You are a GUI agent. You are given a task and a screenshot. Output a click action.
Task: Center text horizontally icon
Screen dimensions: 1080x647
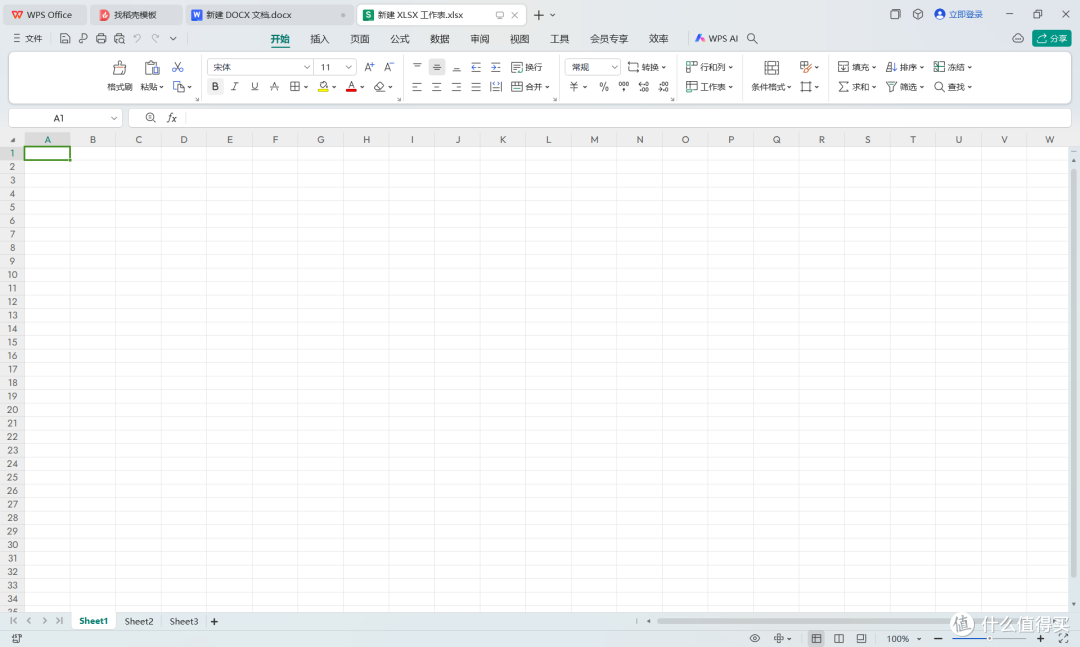(x=436, y=87)
